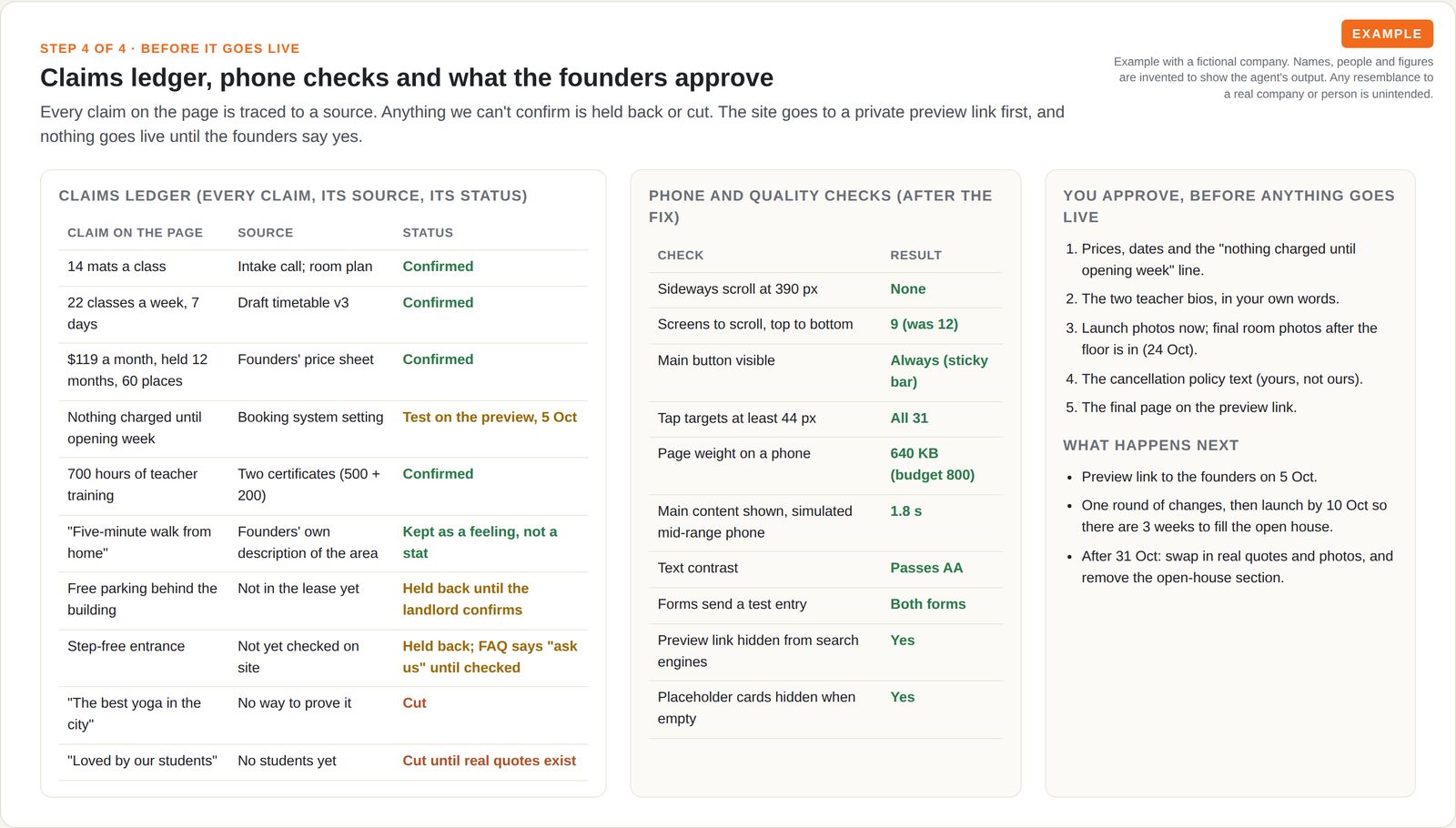Click 'Test on the preview, 5 Oct' status
The image size is (1456, 828).
click(x=490, y=417)
